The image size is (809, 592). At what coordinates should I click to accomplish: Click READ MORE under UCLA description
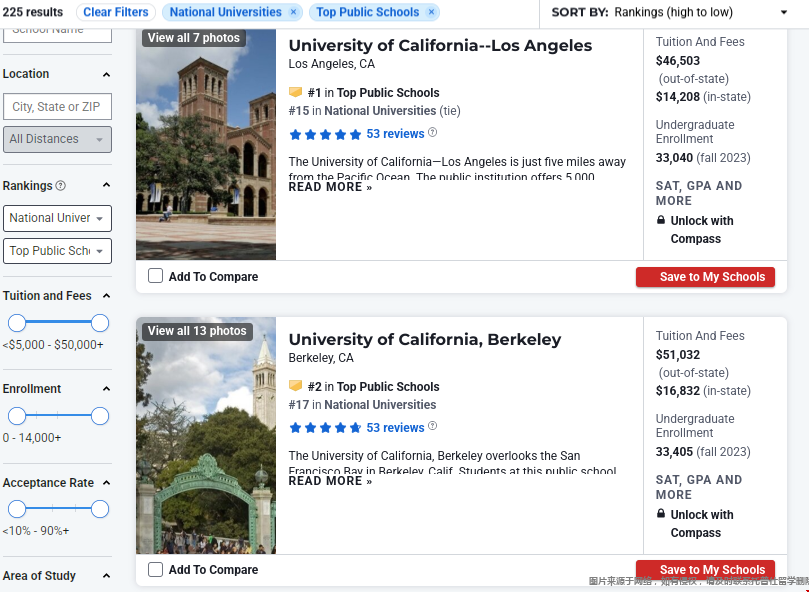[330, 187]
